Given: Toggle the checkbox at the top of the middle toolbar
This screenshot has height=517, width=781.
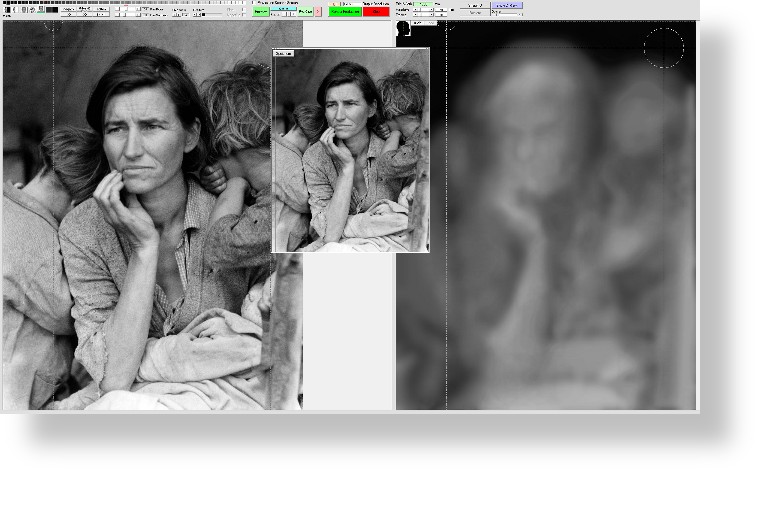Looking at the screenshot, I should click(x=254, y=3).
